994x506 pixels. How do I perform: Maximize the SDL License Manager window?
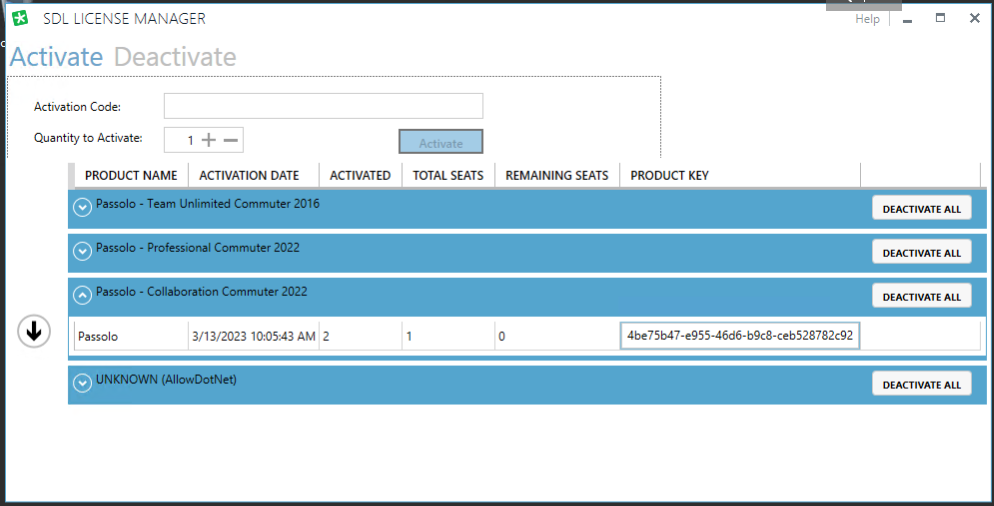(941, 18)
